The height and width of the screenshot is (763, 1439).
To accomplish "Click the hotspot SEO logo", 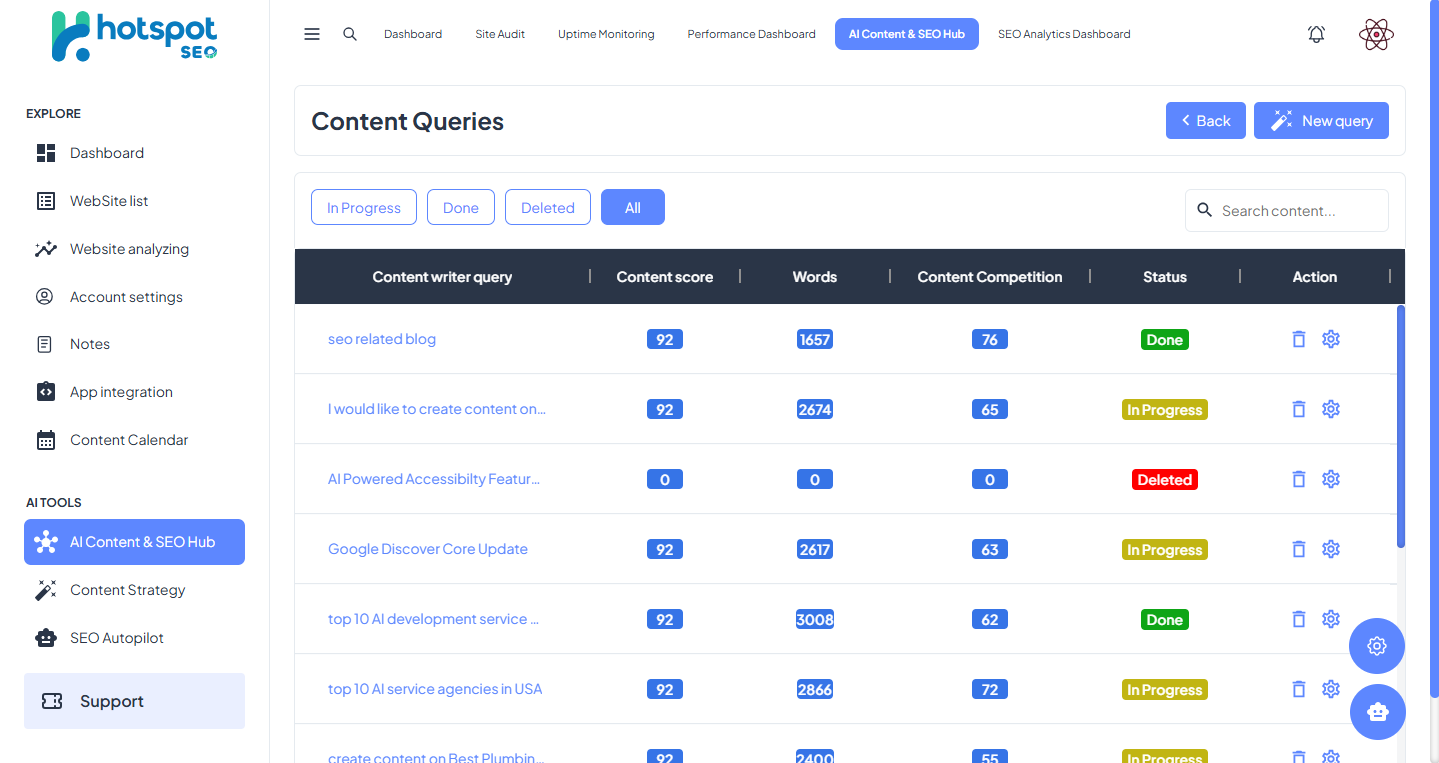I will [135, 36].
